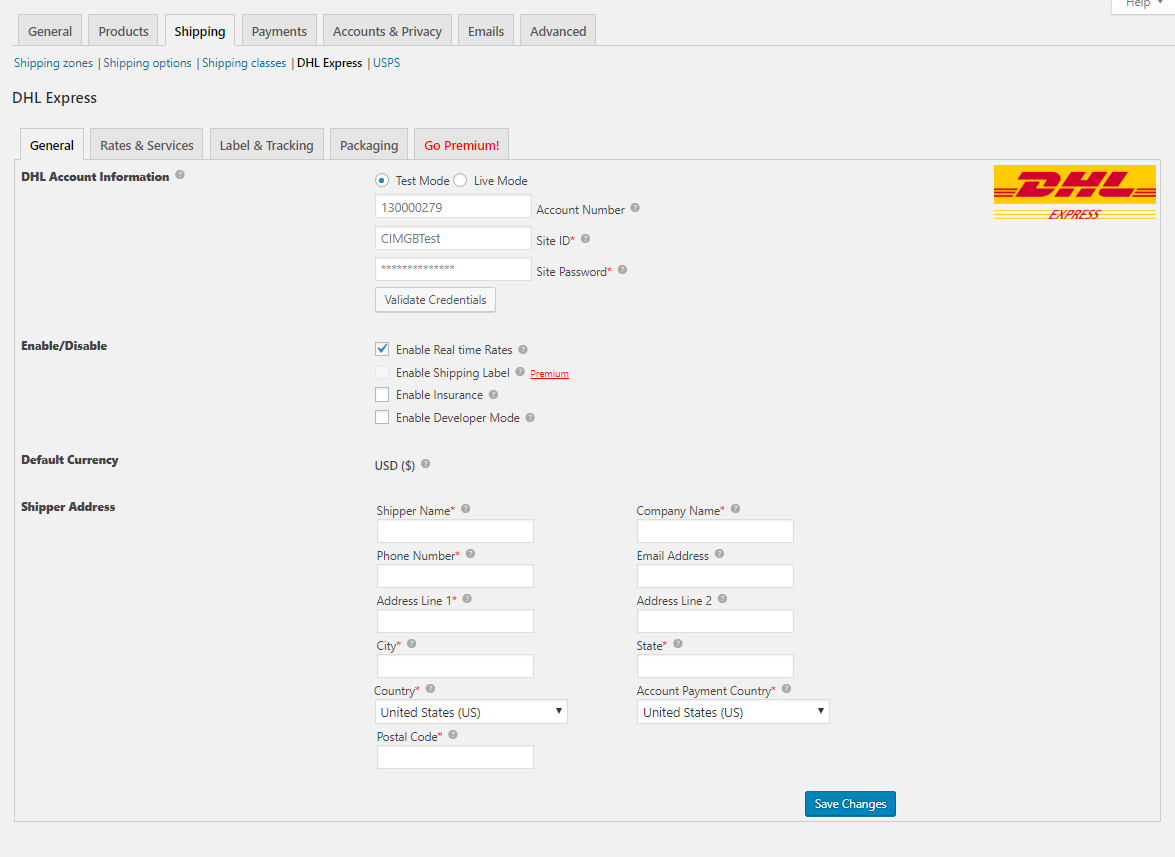Open the WooCommerce General settings tab

pos(50,31)
